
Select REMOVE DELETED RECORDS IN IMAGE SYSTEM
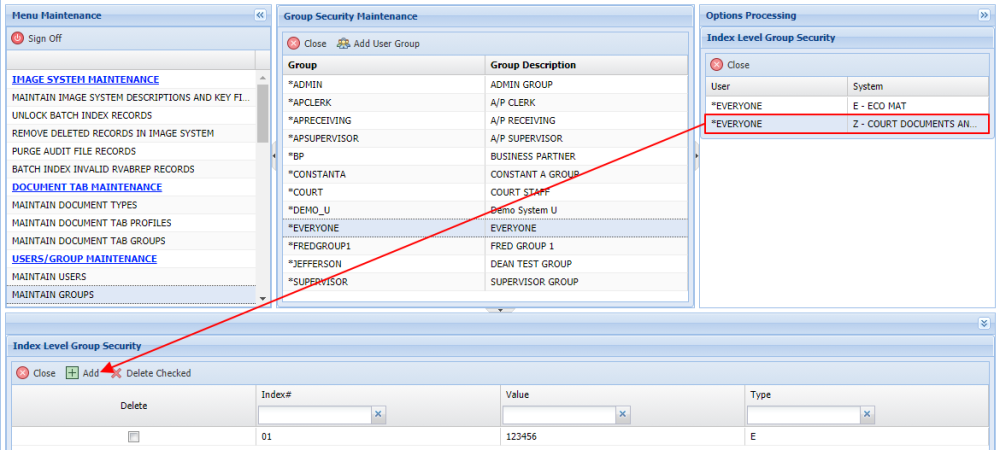click(131, 133)
